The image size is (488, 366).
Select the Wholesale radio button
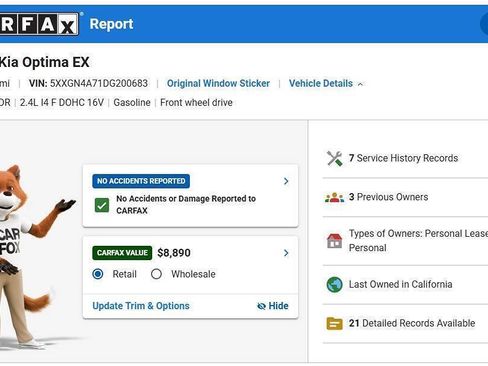click(x=156, y=274)
